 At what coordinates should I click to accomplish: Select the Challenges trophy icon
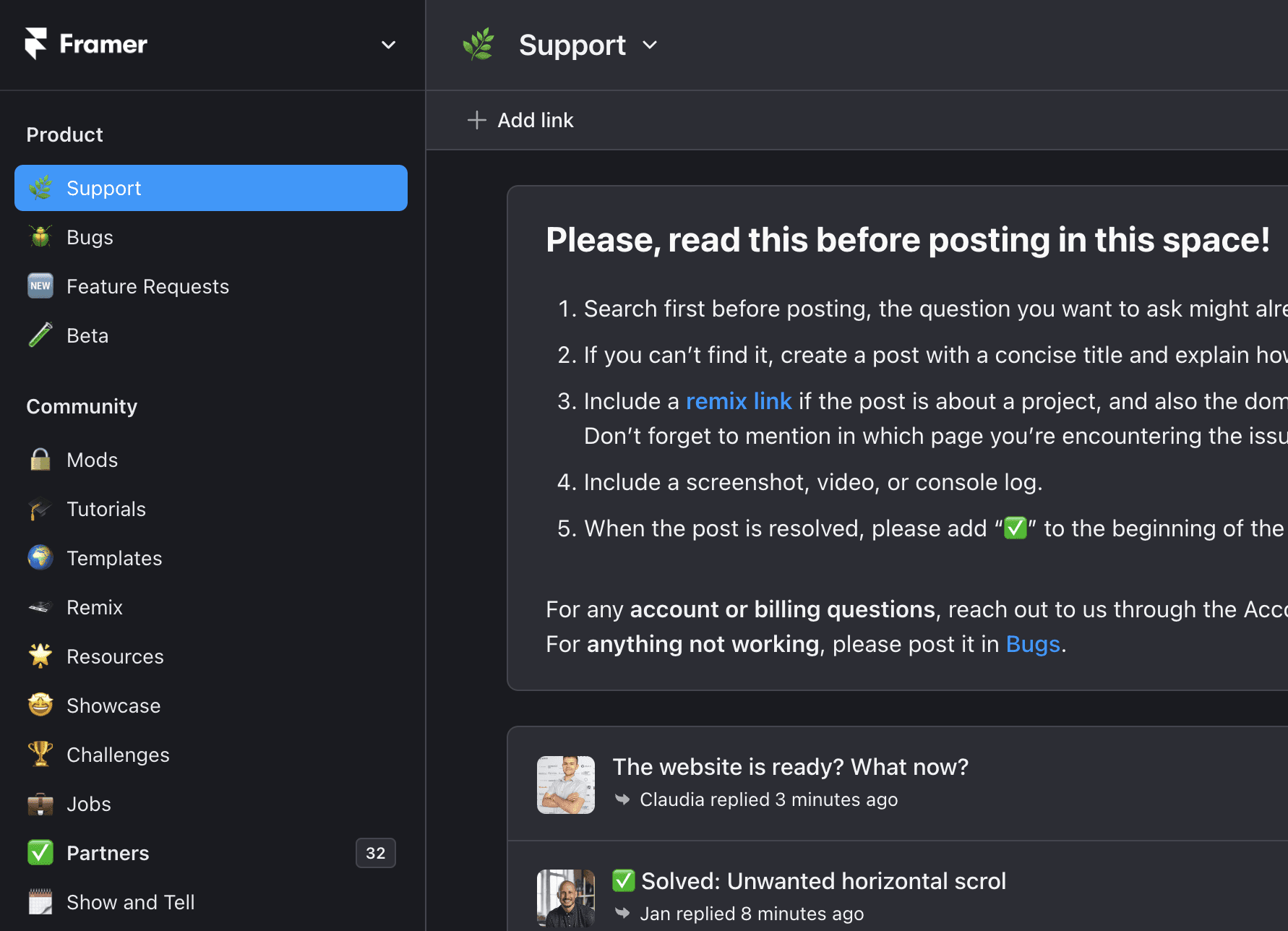[40, 755]
